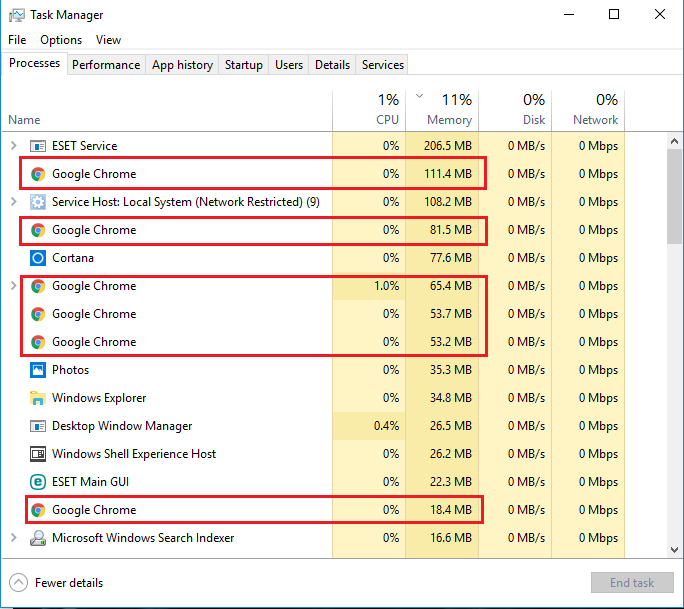Click the 16.6 MB memory value
The width and height of the screenshot is (684, 609).
(x=451, y=538)
